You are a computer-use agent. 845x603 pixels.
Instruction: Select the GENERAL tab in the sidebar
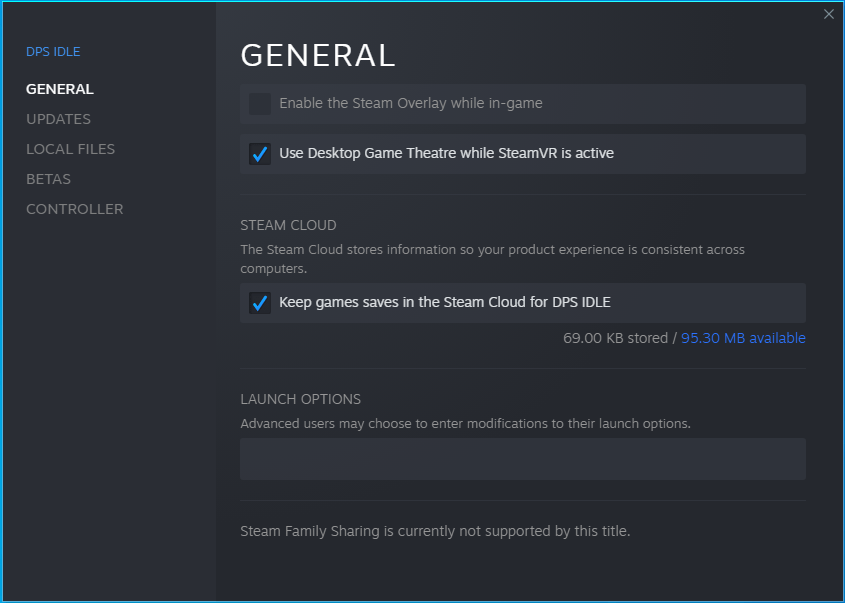[60, 89]
